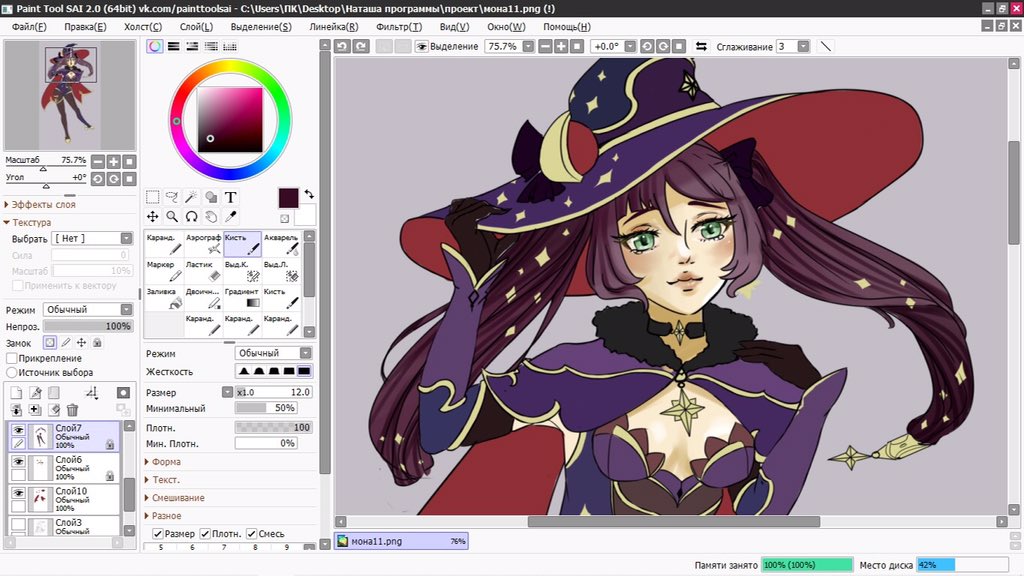Screen dimensions: 1024x576
Task: Toggle visibility of layer Слой10
Action: point(18,492)
